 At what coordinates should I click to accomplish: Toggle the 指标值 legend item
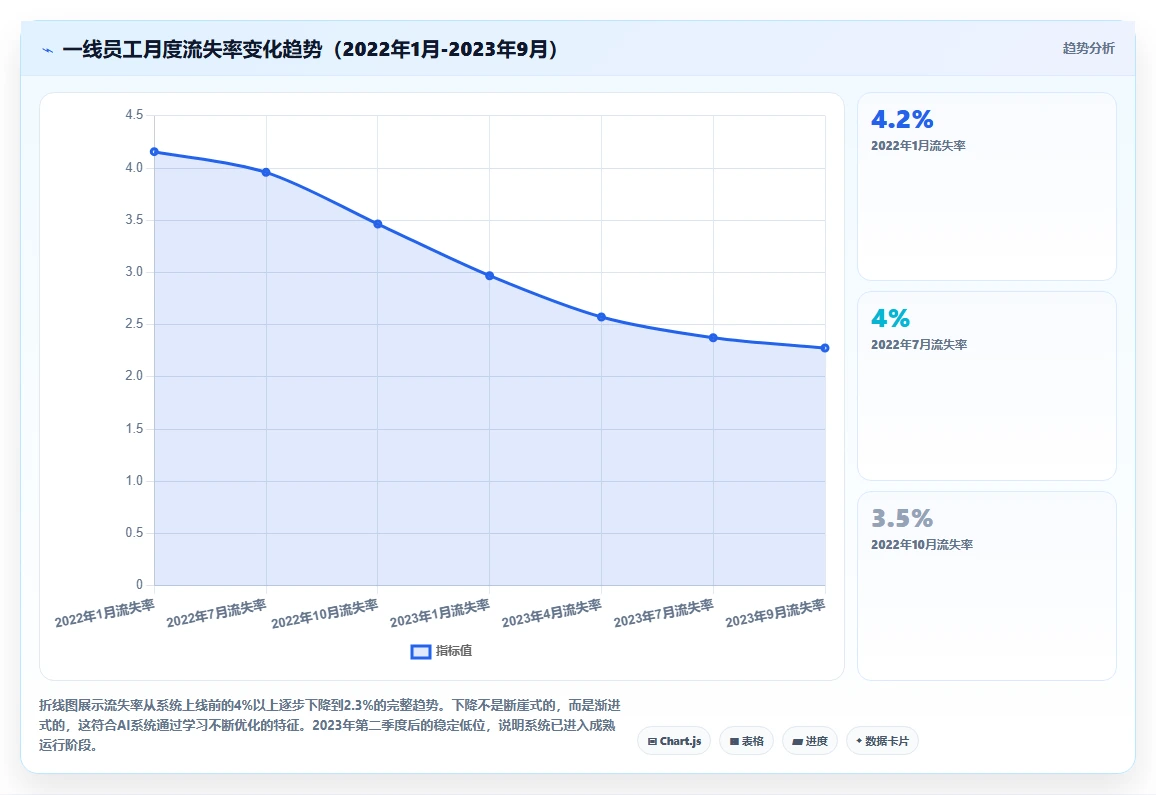point(441,651)
